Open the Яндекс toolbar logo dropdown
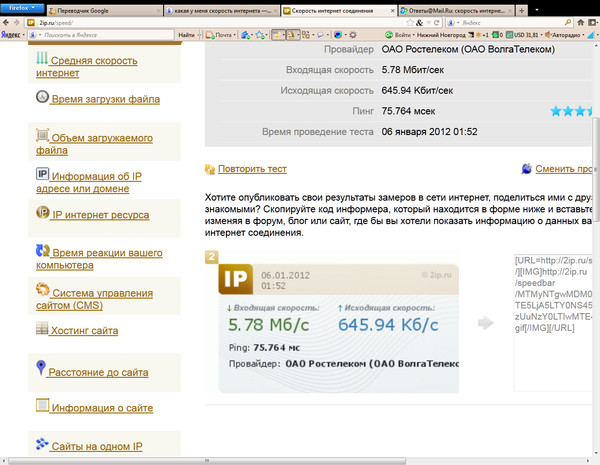The width and height of the screenshot is (600, 465). (13, 35)
